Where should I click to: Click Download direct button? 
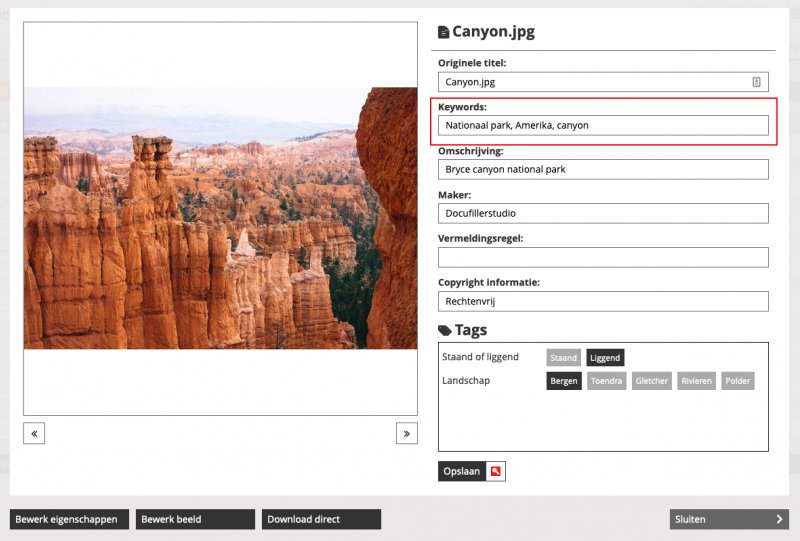(322, 519)
